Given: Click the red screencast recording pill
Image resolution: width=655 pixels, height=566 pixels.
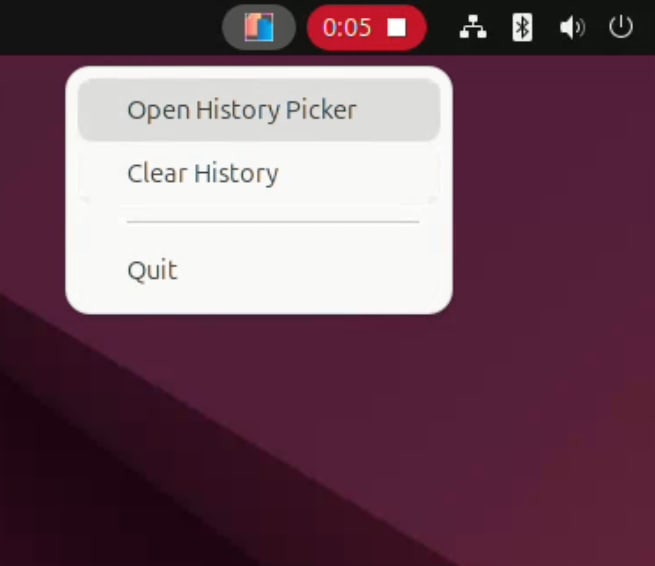Looking at the screenshot, I should (366, 28).
